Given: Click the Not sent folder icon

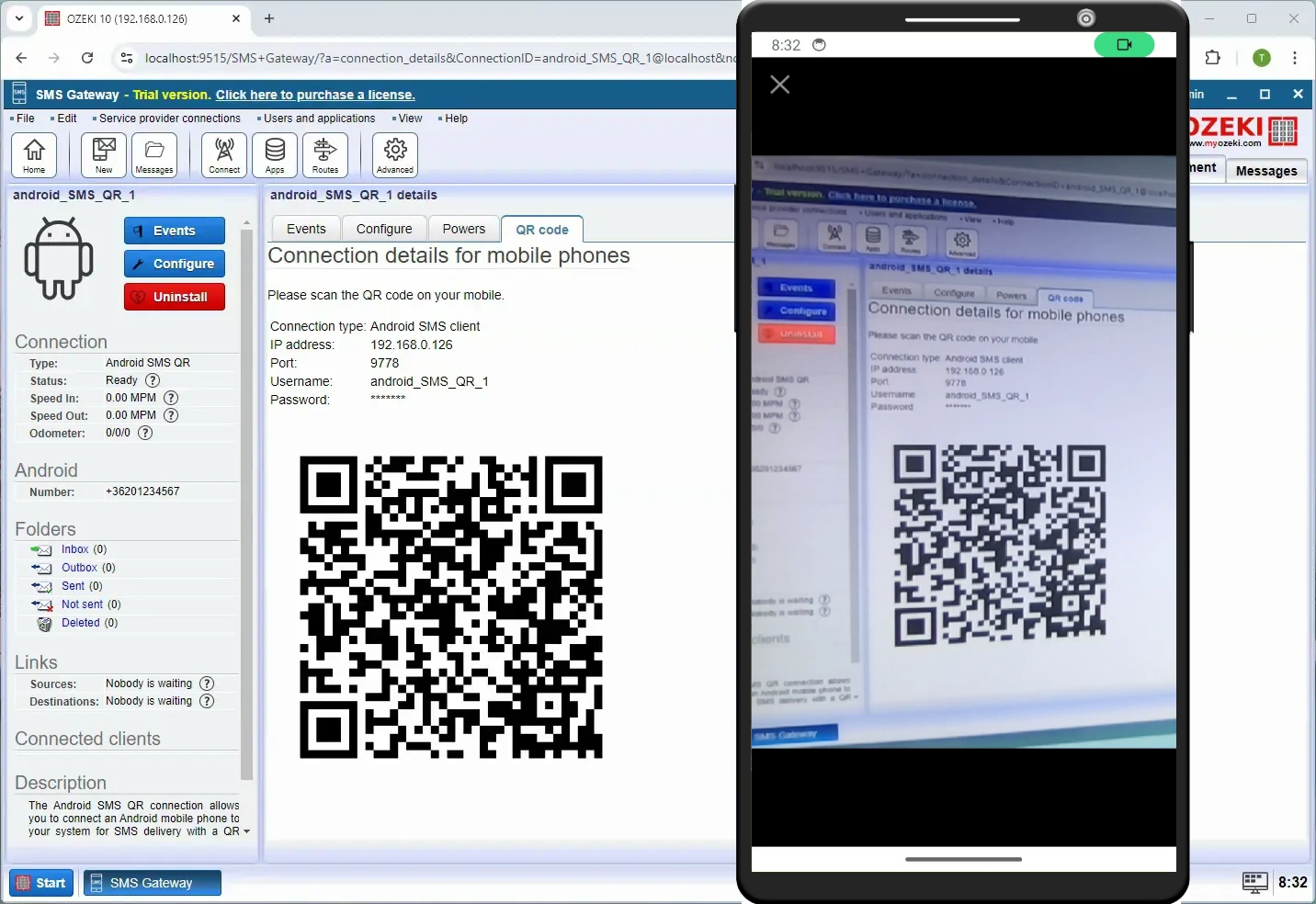Looking at the screenshot, I should point(41,605).
